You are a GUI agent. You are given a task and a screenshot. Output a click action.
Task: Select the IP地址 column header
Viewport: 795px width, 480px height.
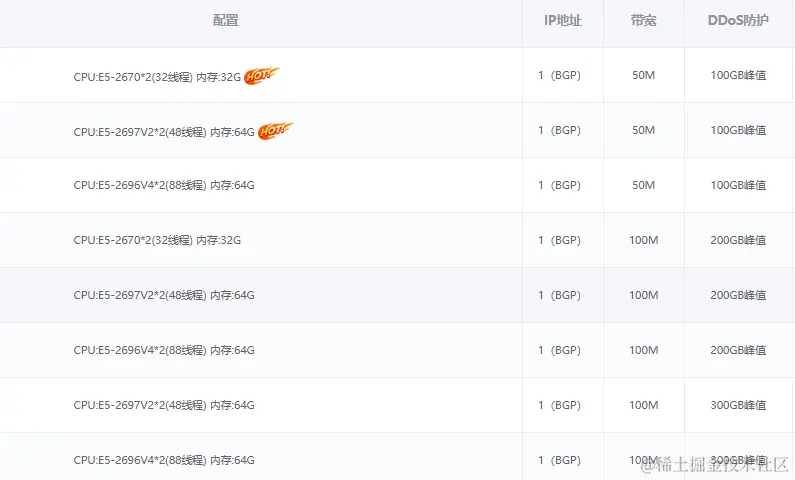click(x=563, y=20)
